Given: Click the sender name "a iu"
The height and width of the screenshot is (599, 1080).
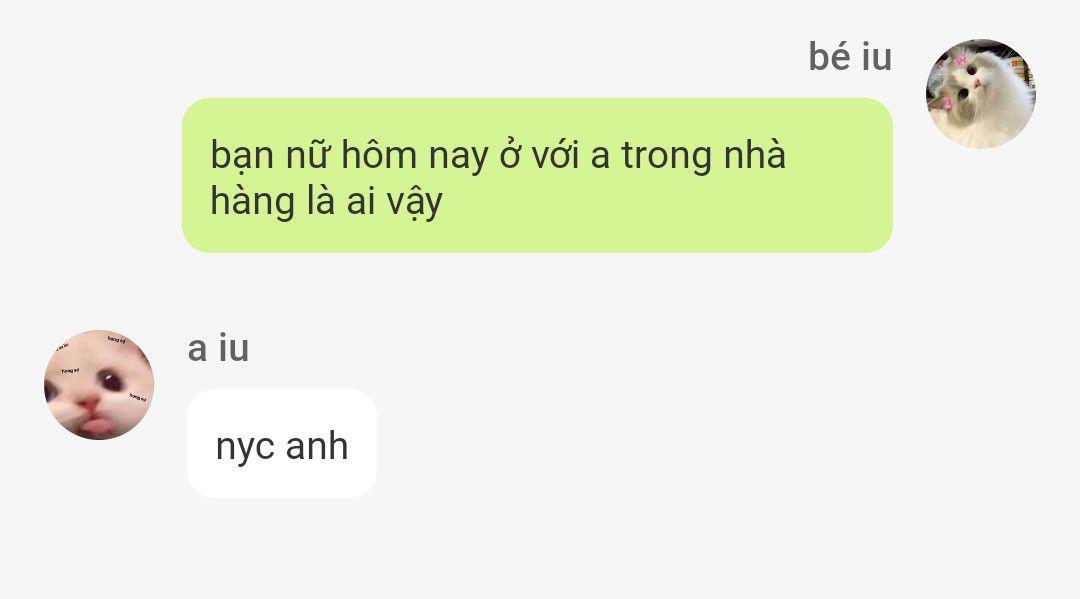Looking at the screenshot, I should 218,348.
